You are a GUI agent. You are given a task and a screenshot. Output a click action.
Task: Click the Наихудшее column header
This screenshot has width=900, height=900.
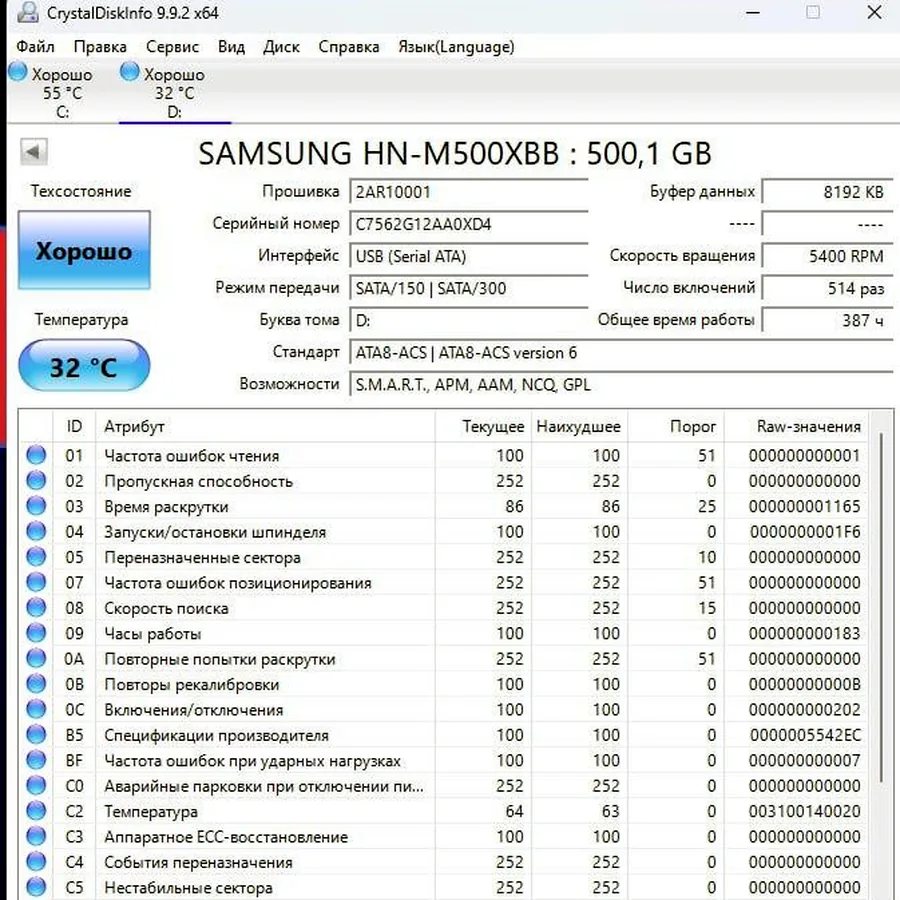tap(579, 426)
